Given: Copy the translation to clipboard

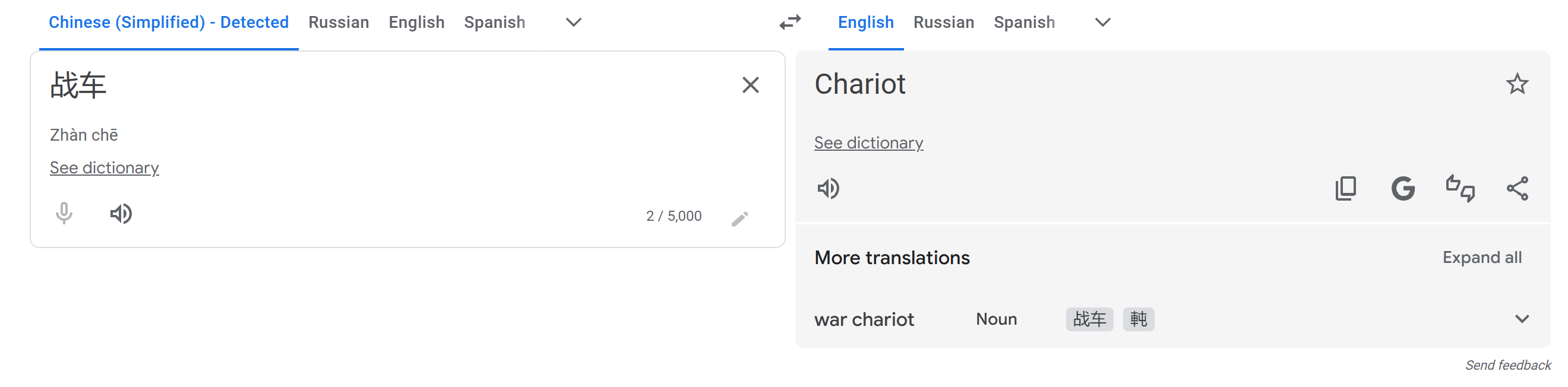Looking at the screenshot, I should pos(1345,189).
